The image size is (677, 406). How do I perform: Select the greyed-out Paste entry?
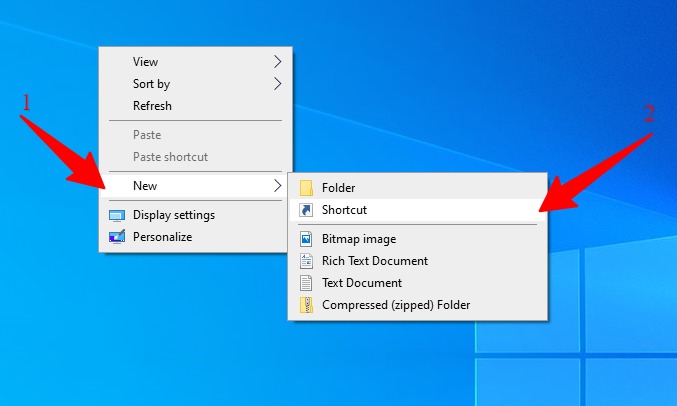pos(196,135)
